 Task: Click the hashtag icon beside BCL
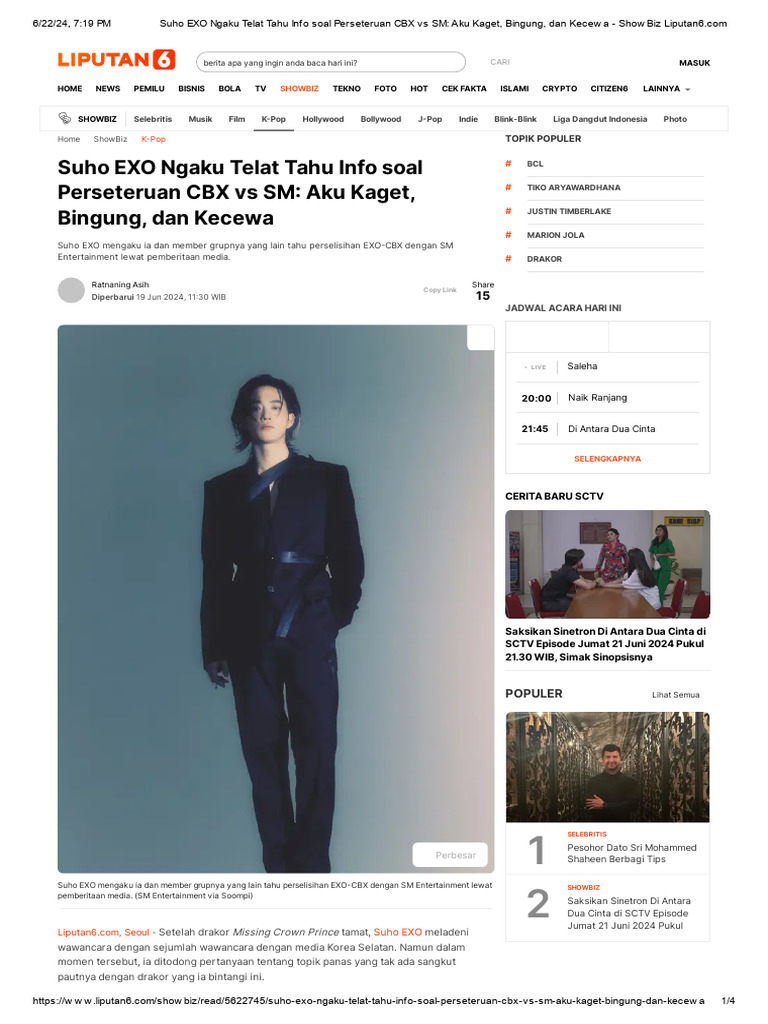(508, 163)
